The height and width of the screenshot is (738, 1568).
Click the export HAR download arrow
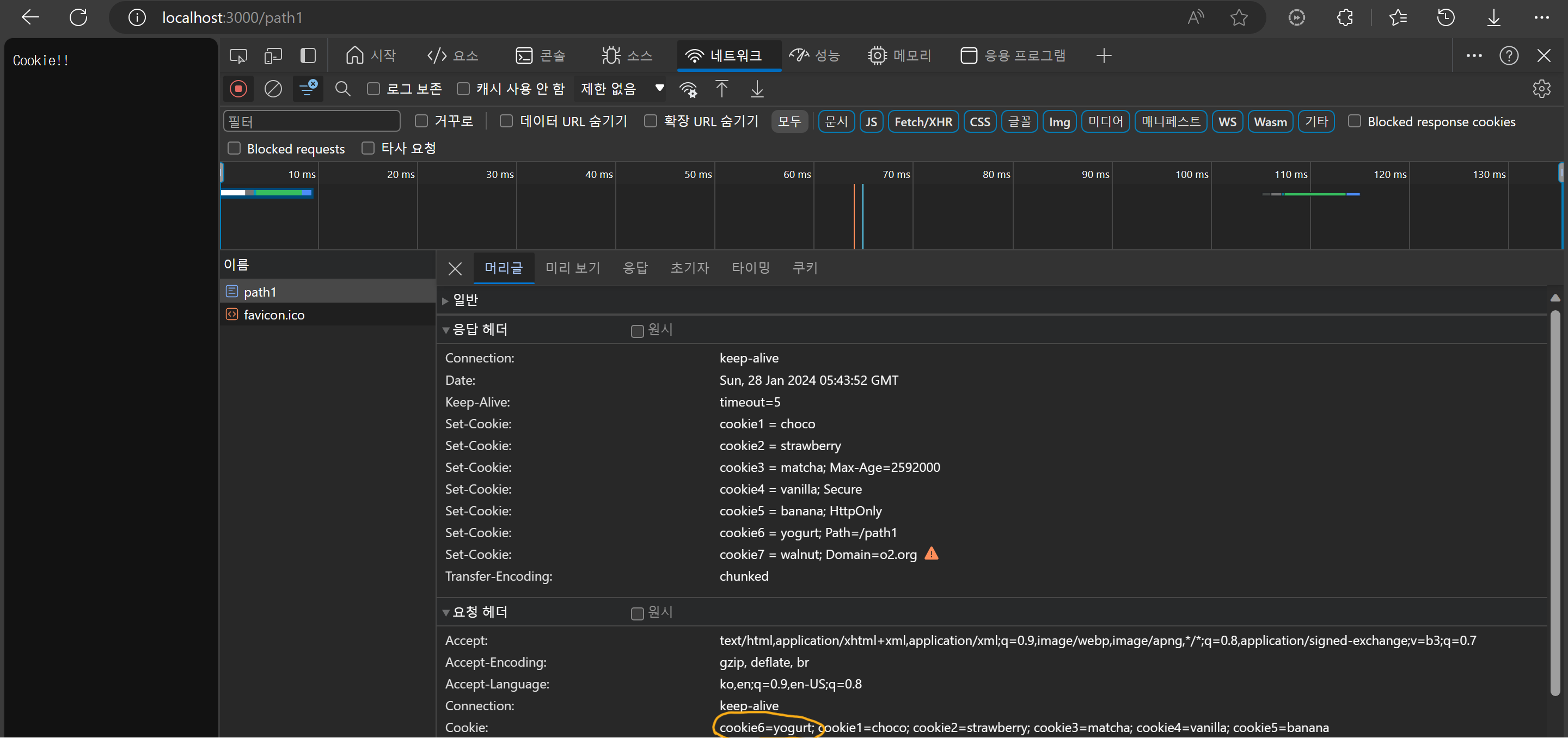click(757, 89)
